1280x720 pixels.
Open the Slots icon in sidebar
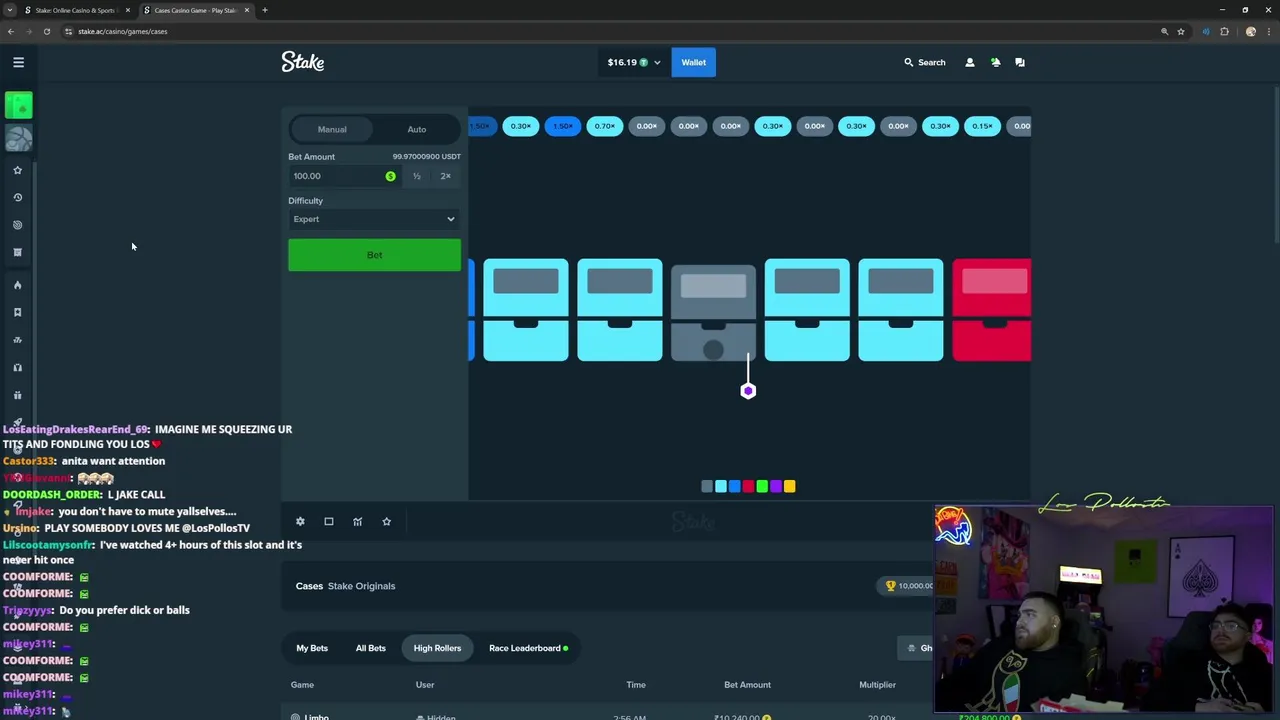[x=17, y=340]
